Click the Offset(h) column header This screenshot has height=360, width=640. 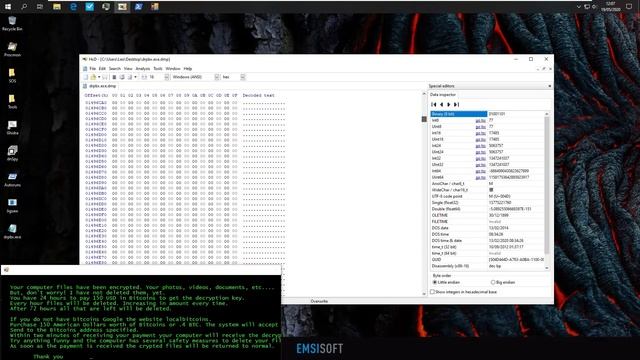[x=96, y=96]
